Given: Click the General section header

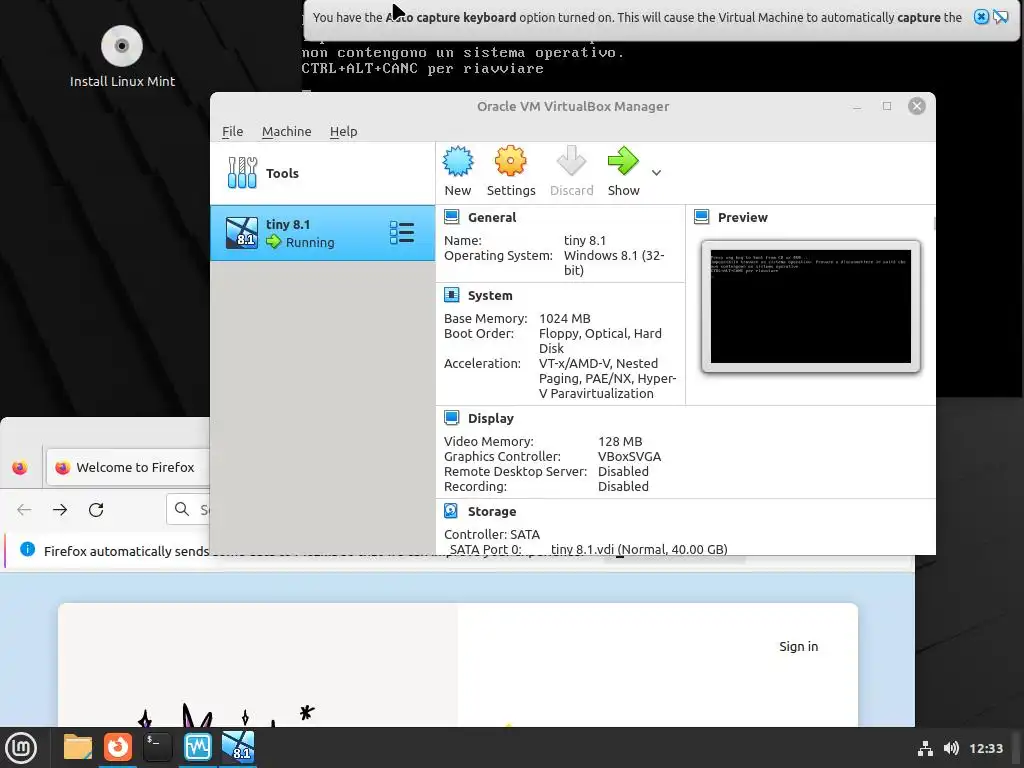Looking at the screenshot, I should [492, 217].
